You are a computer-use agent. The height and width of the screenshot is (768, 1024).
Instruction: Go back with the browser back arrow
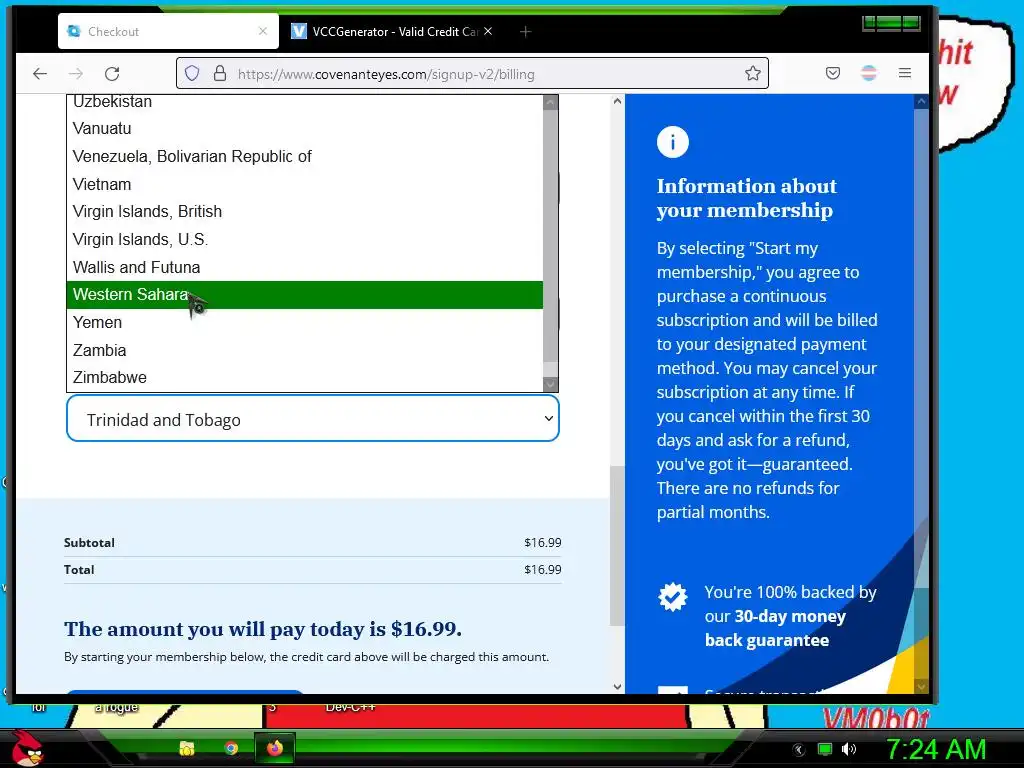point(40,73)
